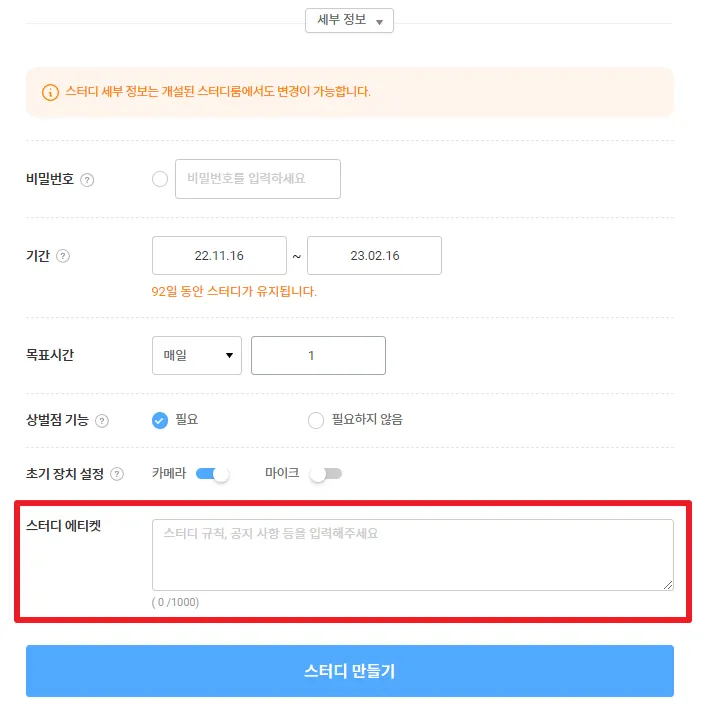Click the password input field
Image resolution: width=710 pixels, height=711 pixels.
coord(257,179)
